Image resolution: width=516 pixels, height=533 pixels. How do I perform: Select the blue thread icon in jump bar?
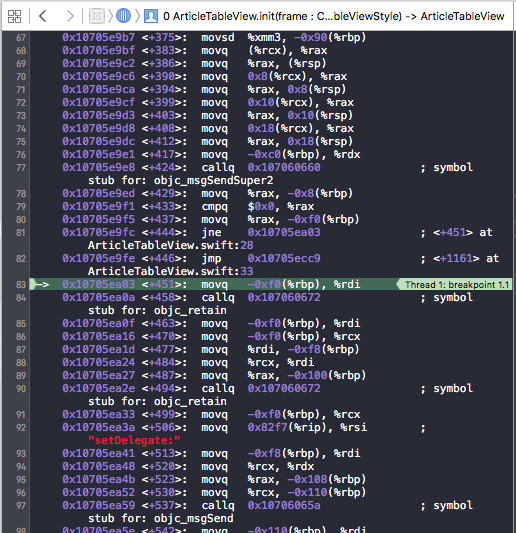[x=123, y=16]
